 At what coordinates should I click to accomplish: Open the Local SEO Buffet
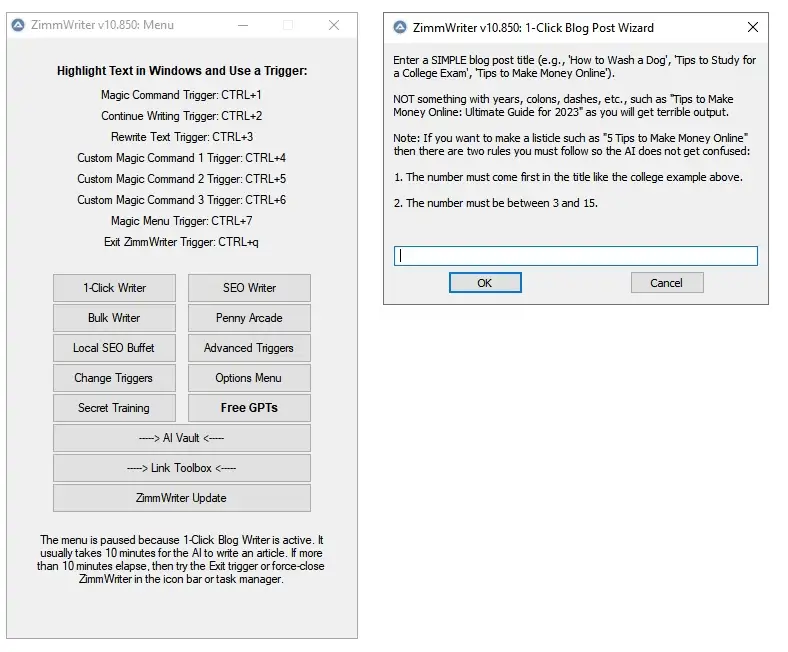(x=114, y=348)
